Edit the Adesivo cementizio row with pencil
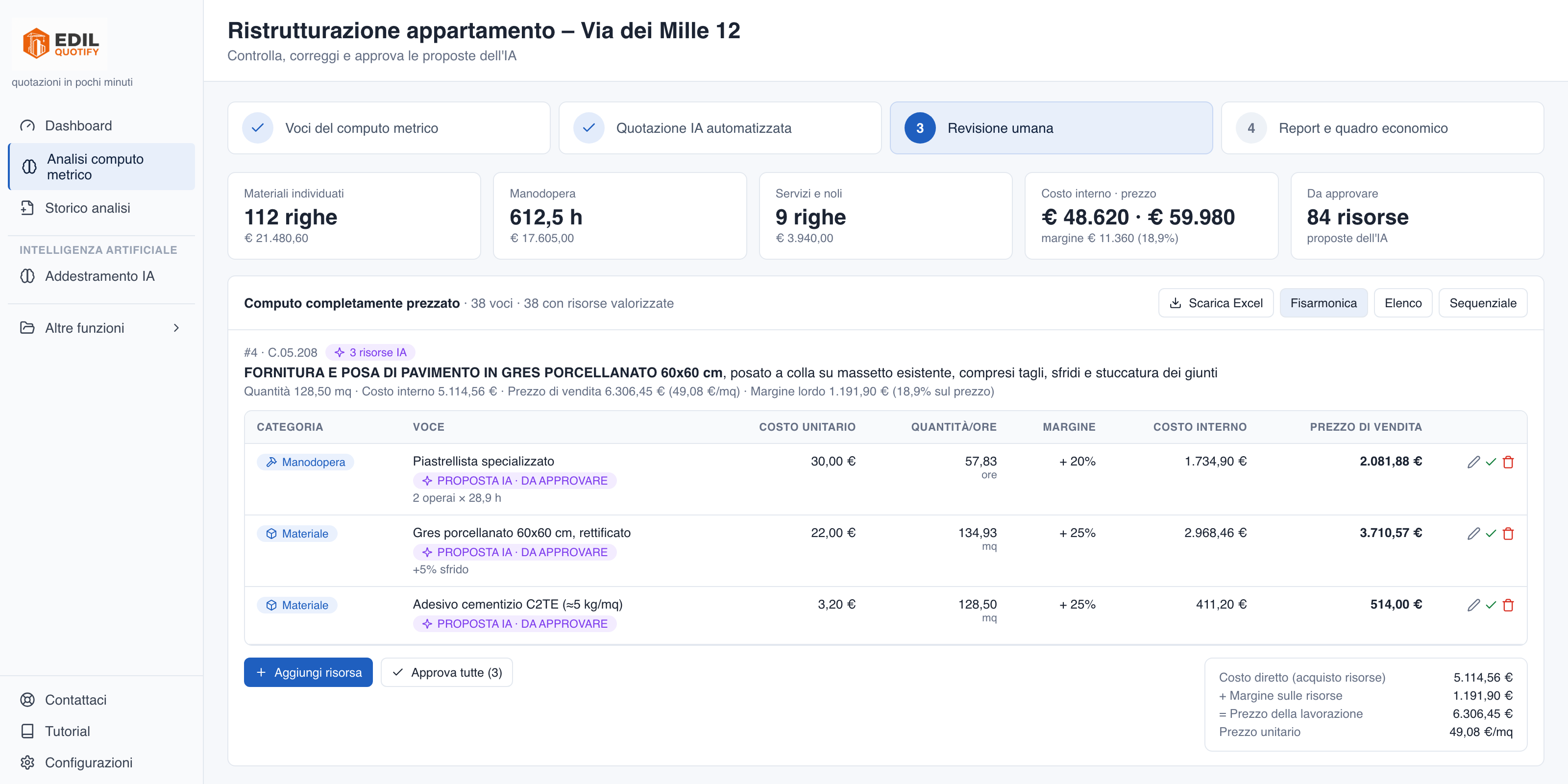The height and width of the screenshot is (784, 1568). [1473, 605]
